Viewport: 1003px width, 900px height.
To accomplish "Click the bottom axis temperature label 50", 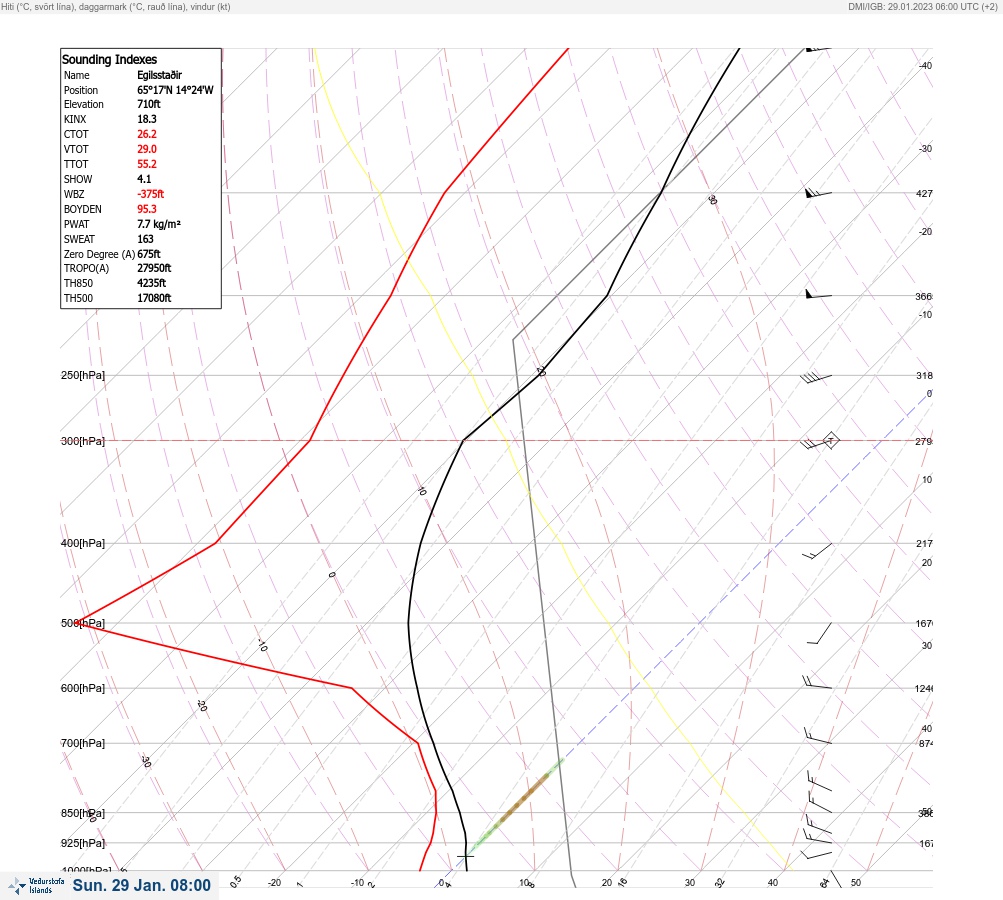I will (856, 883).
